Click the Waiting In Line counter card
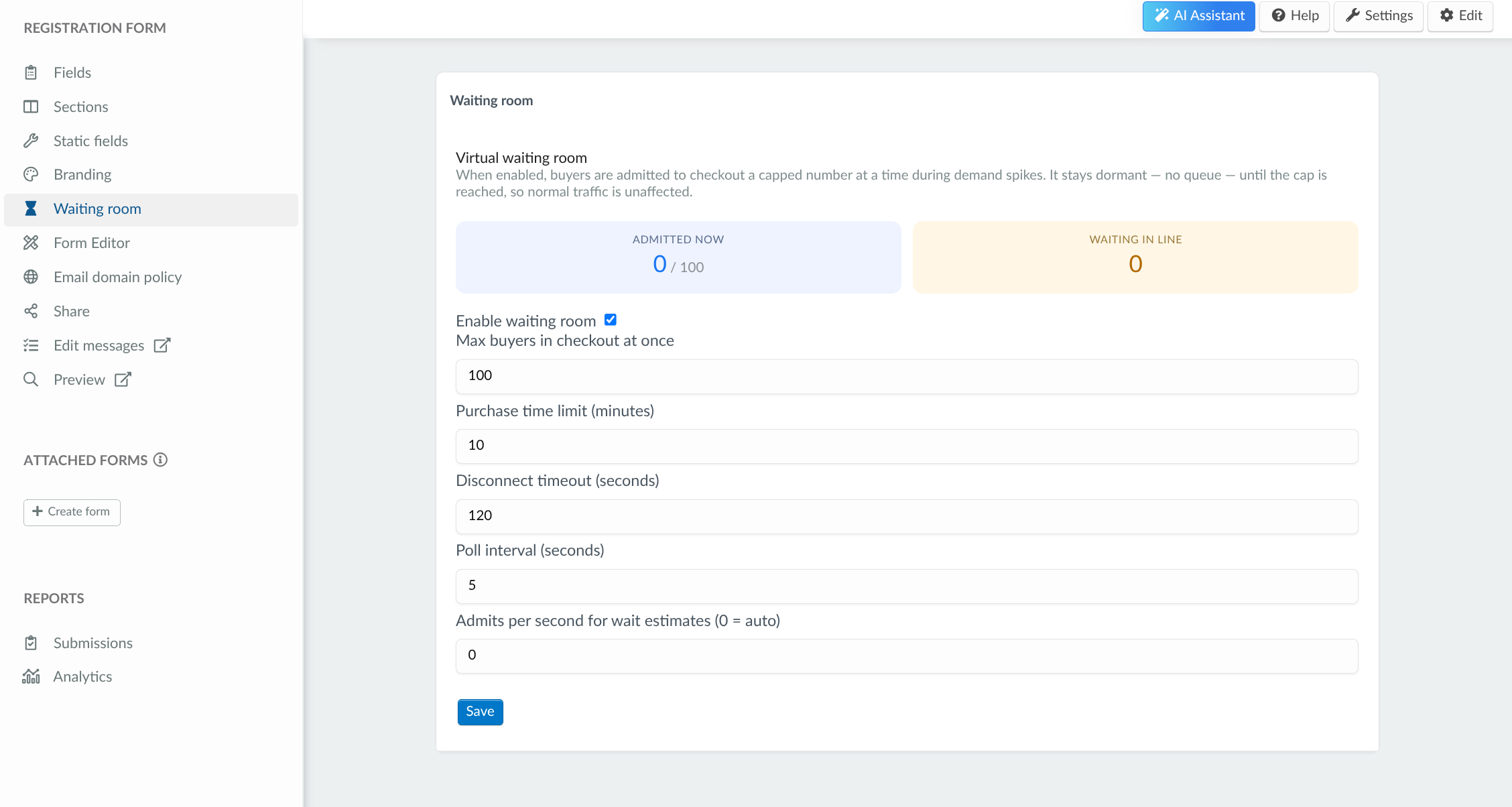1512x807 pixels. point(1135,257)
